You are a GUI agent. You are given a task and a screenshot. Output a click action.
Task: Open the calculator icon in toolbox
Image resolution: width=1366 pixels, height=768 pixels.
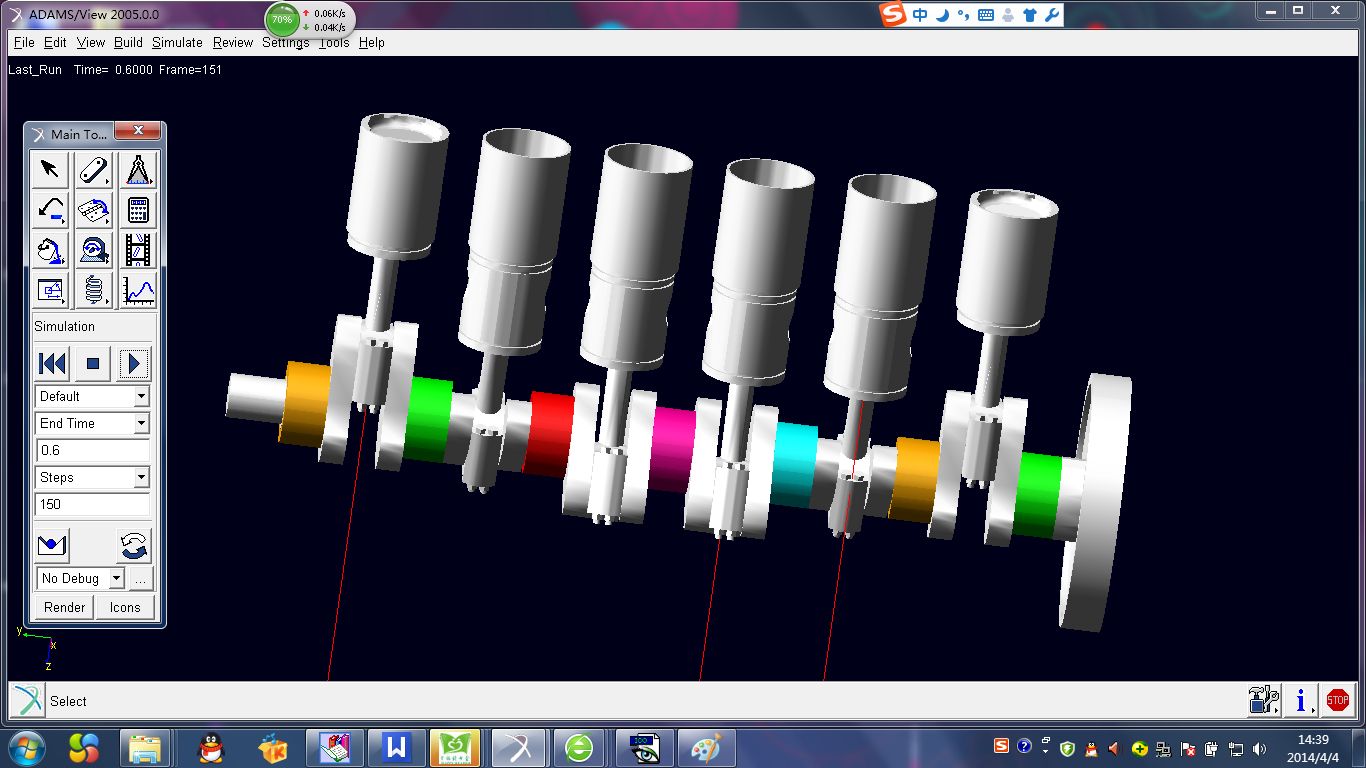point(138,211)
